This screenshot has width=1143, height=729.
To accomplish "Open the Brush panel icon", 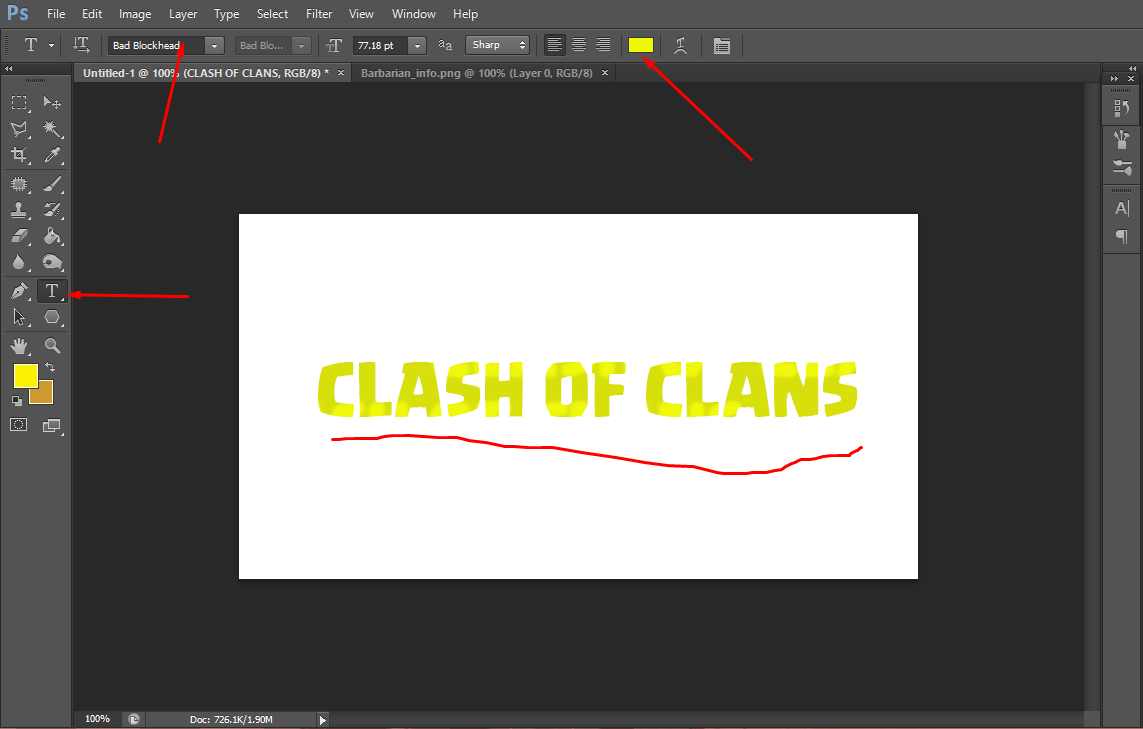I will pyautogui.click(x=1121, y=140).
